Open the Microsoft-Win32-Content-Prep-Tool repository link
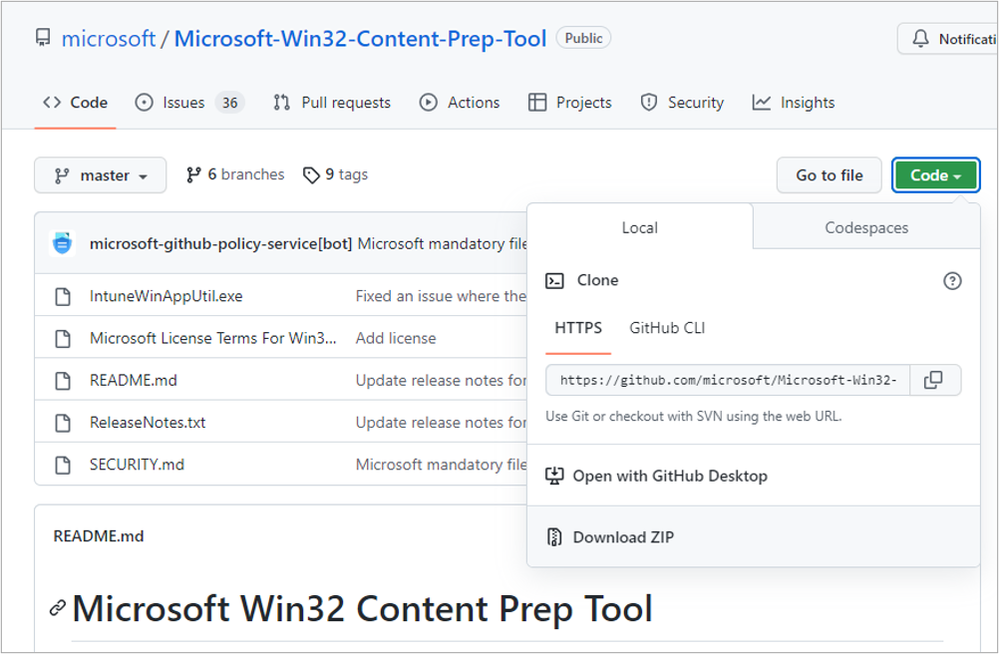 [x=360, y=38]
